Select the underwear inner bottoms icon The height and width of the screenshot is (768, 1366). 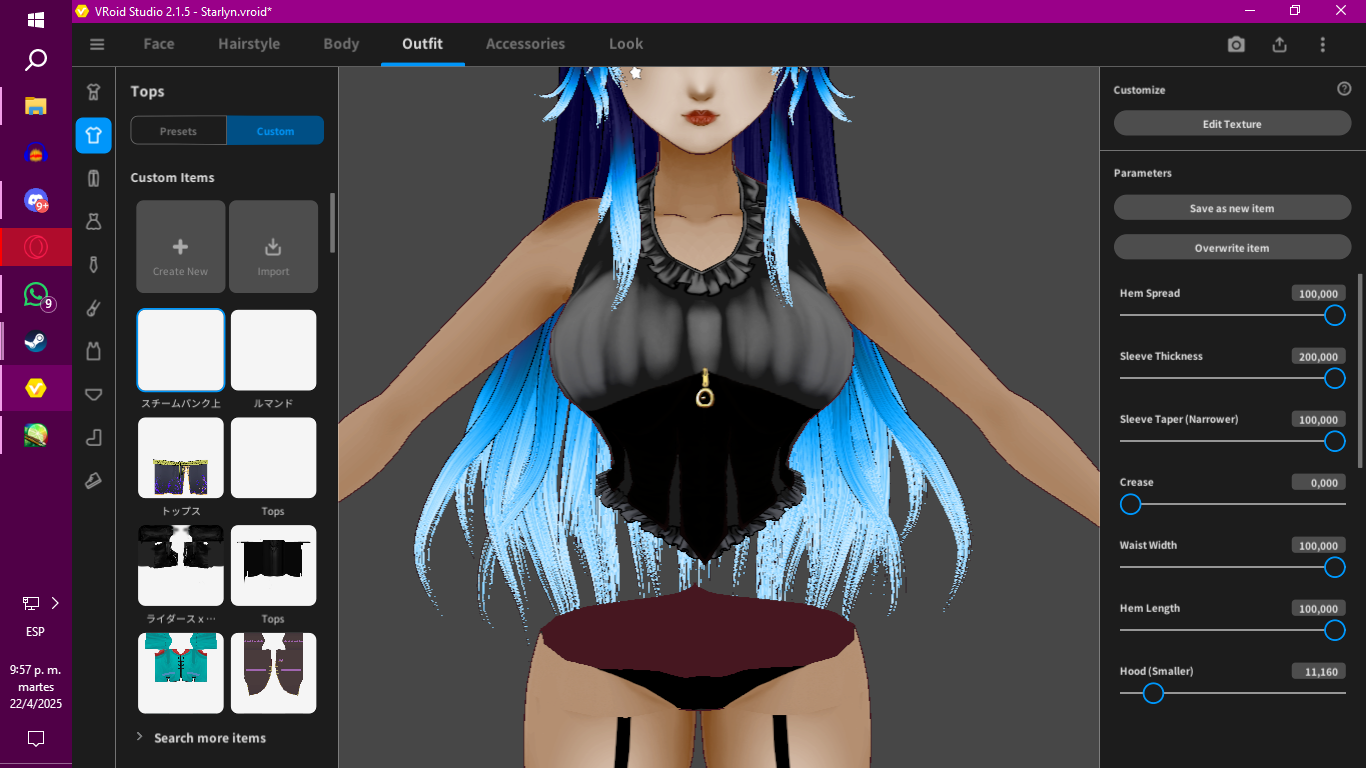point(94,394)
